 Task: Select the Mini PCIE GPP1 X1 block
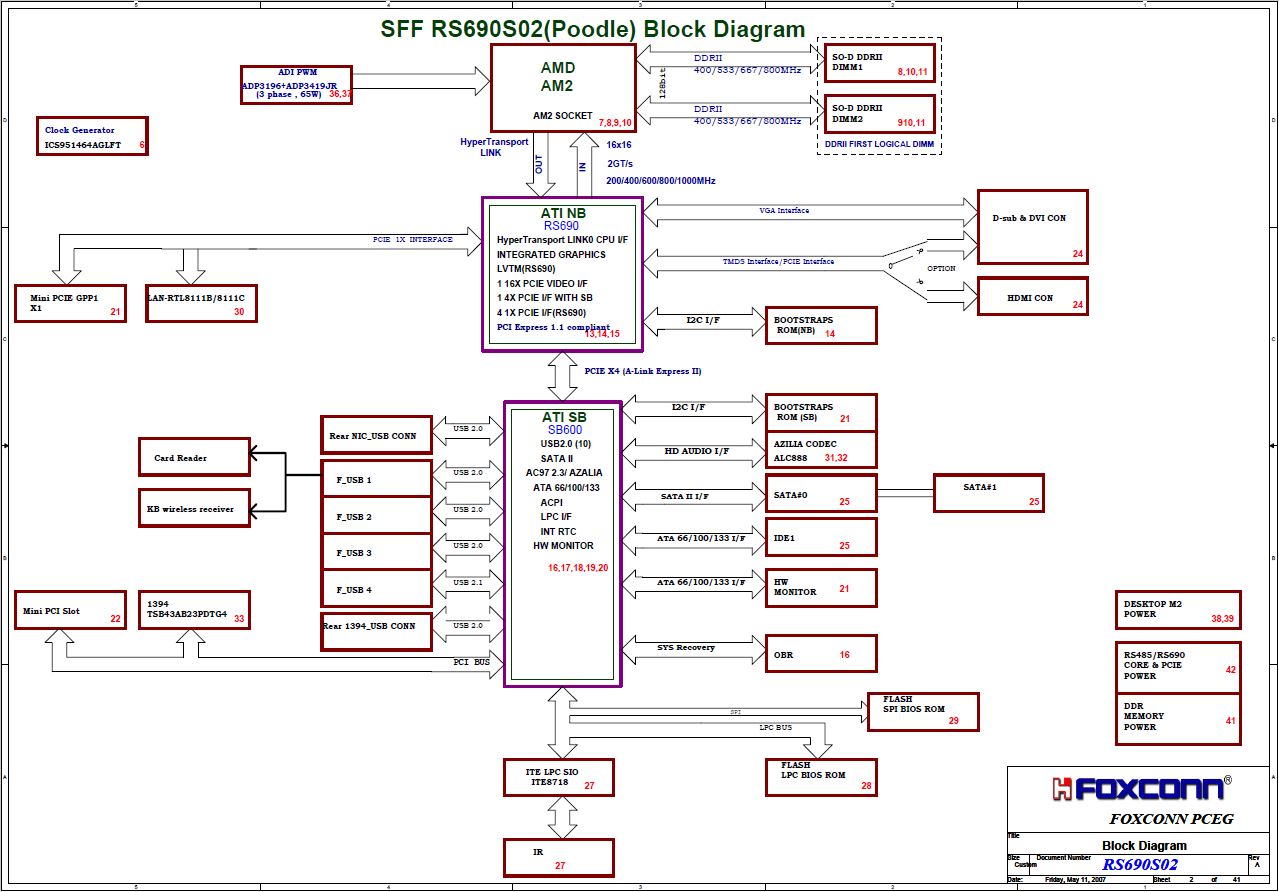71,303
